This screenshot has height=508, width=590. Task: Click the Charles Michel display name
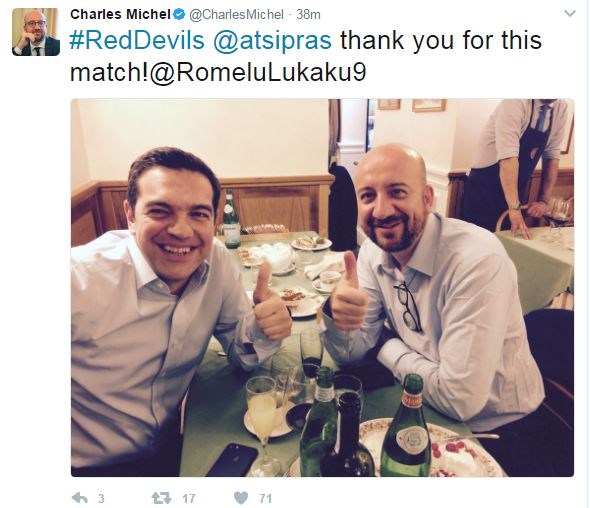[120, 14]
